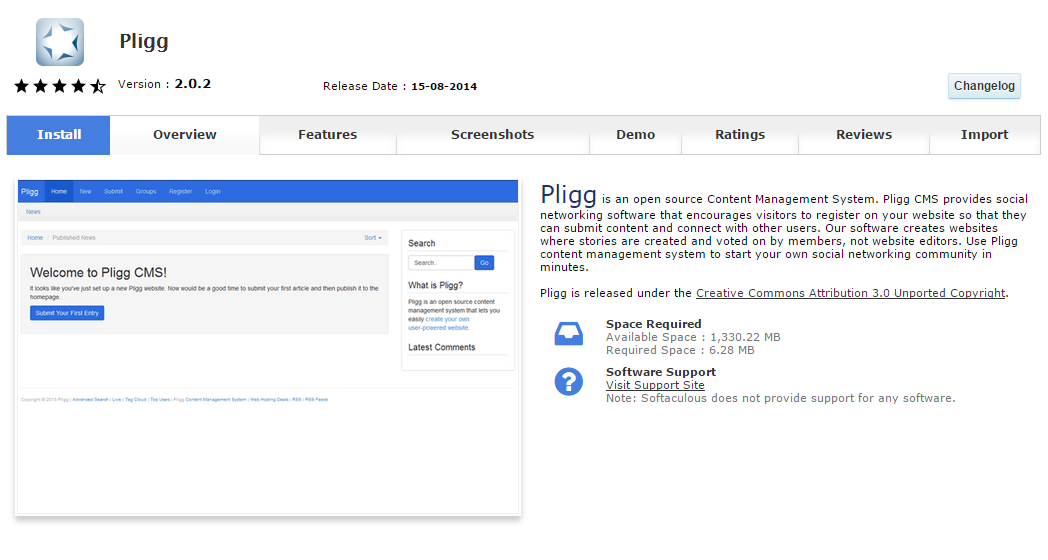Click the Pligg star logo icon
Image resolution: width=1048 pixels, height=560 pixels.
60,42
